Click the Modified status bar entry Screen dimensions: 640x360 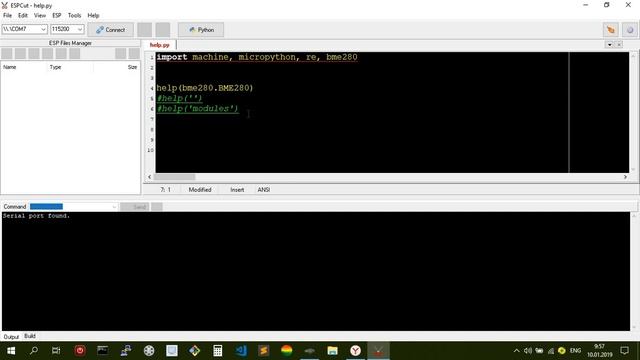[x=200, y=190]
